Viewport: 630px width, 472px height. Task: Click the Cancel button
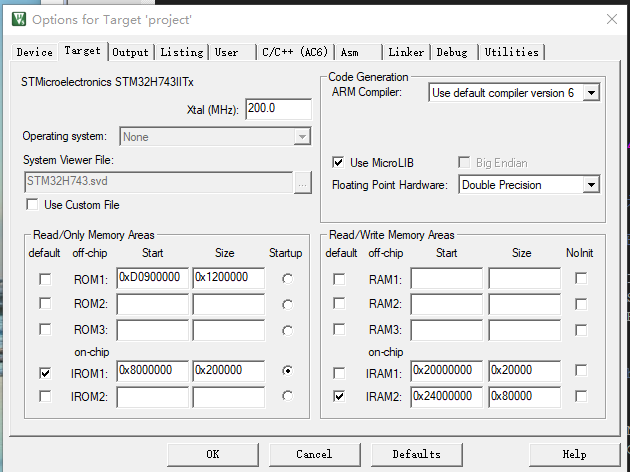(314, 454)
